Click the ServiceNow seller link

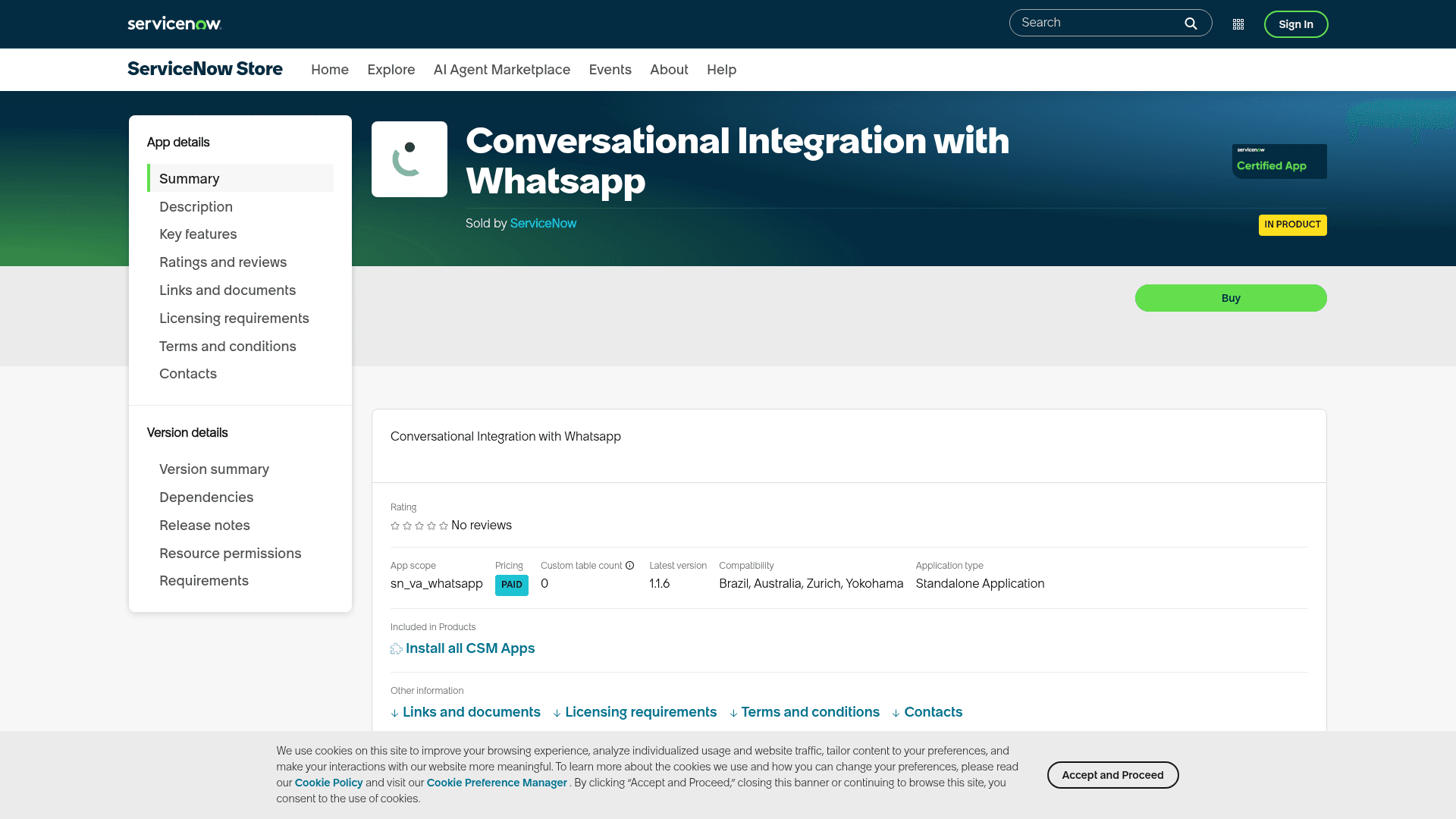[543, 224]
